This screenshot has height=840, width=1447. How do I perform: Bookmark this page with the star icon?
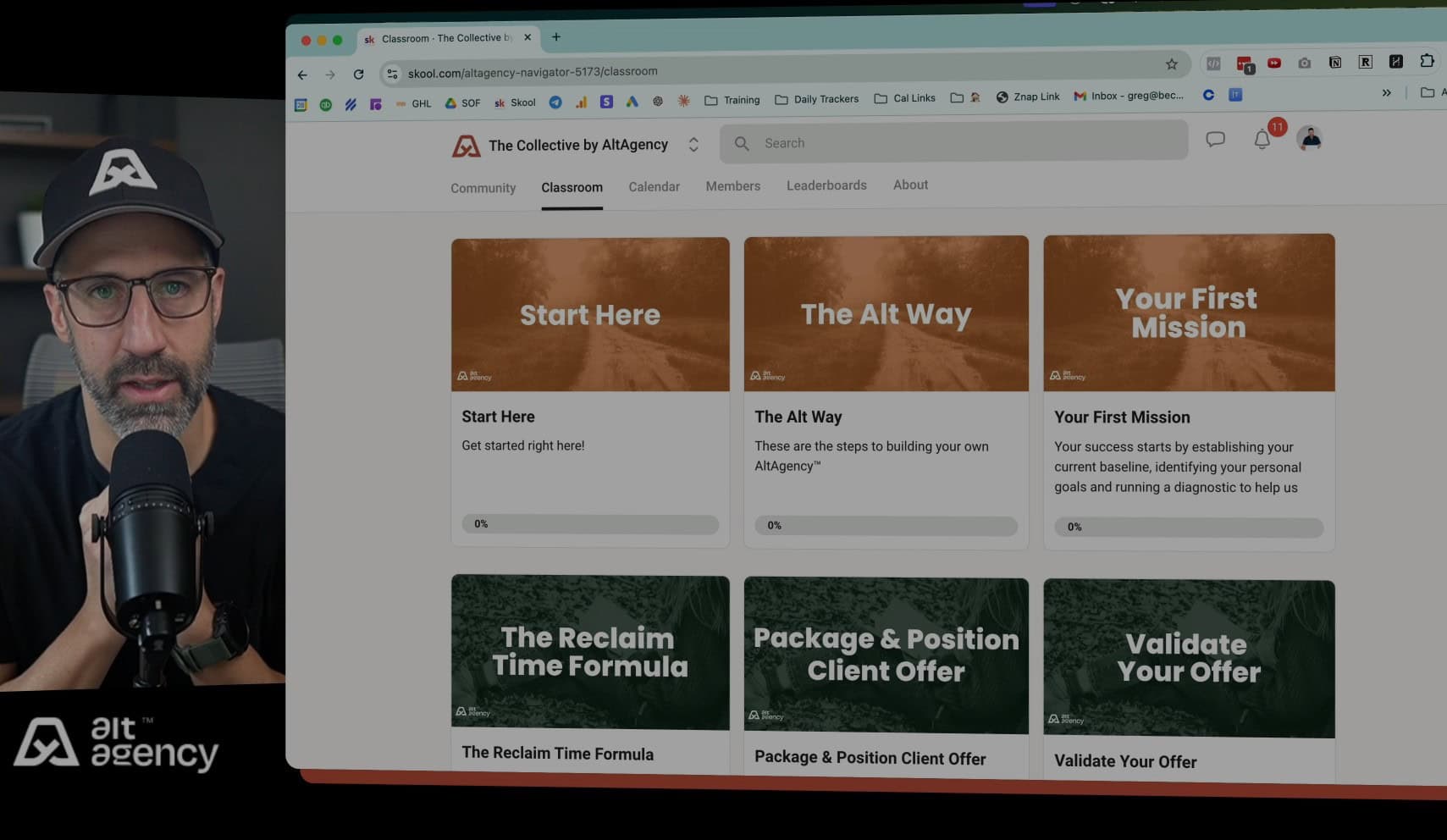[1171, 64]
